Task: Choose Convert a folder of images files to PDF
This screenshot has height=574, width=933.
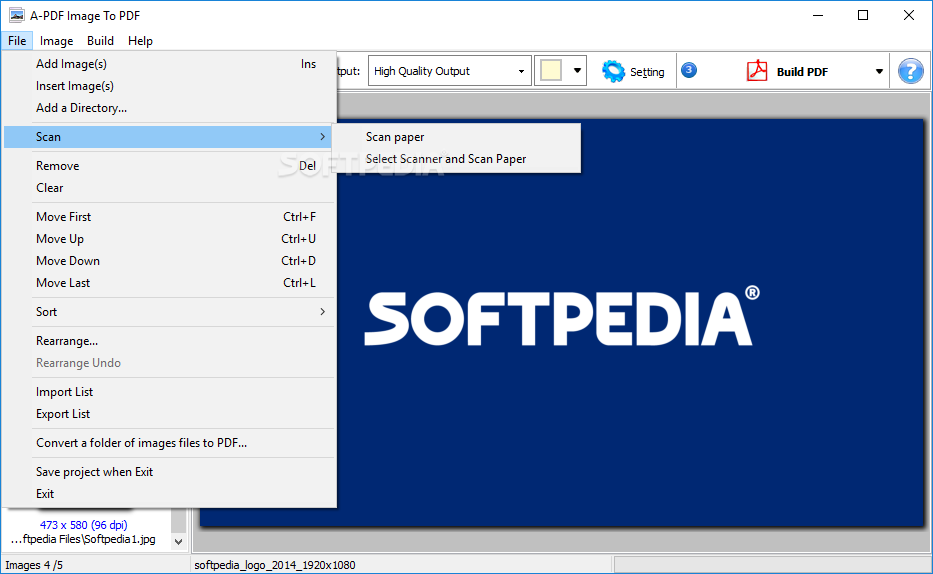Action: [169, 443]
